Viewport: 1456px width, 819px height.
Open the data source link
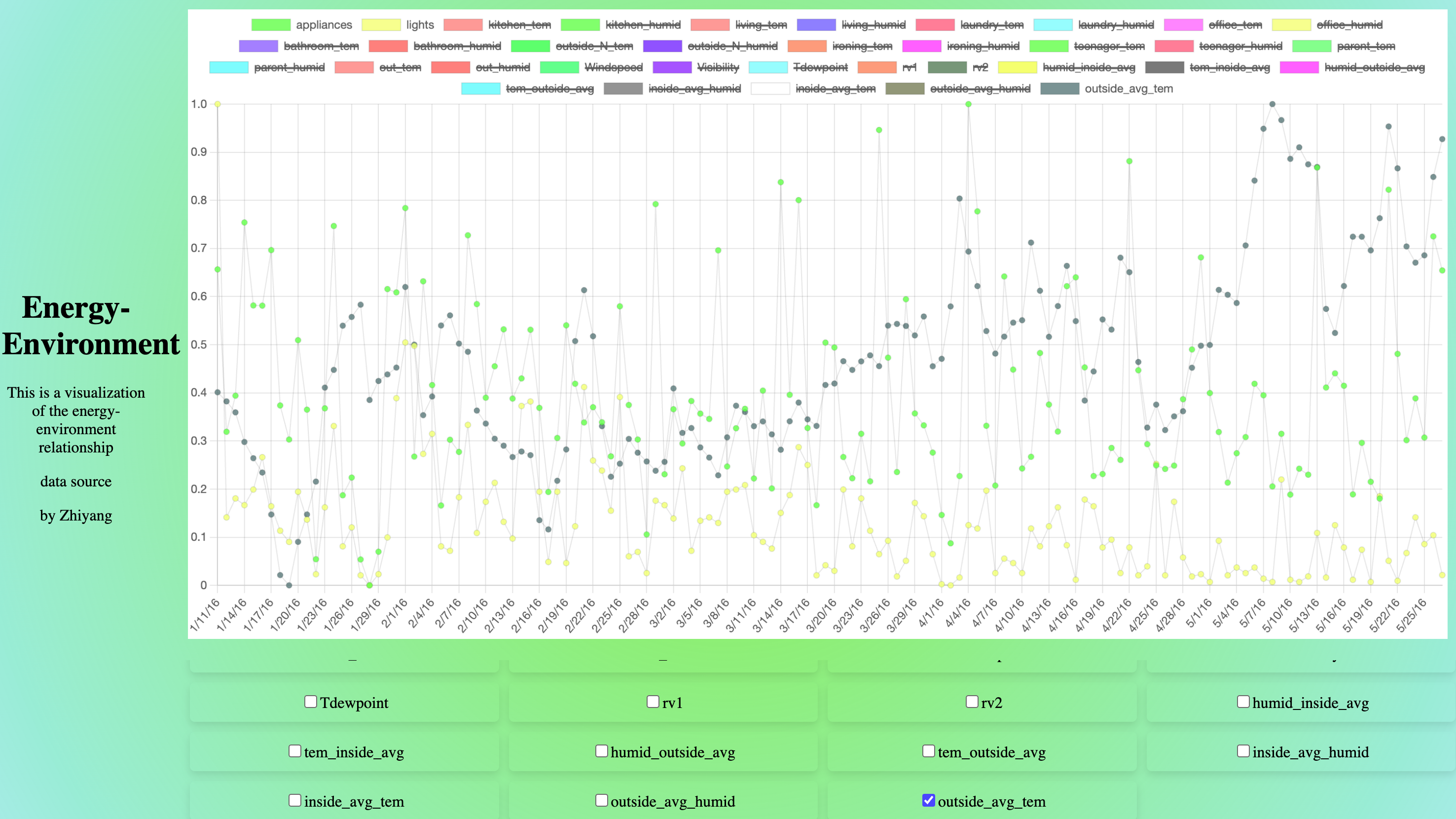point(76,482)
